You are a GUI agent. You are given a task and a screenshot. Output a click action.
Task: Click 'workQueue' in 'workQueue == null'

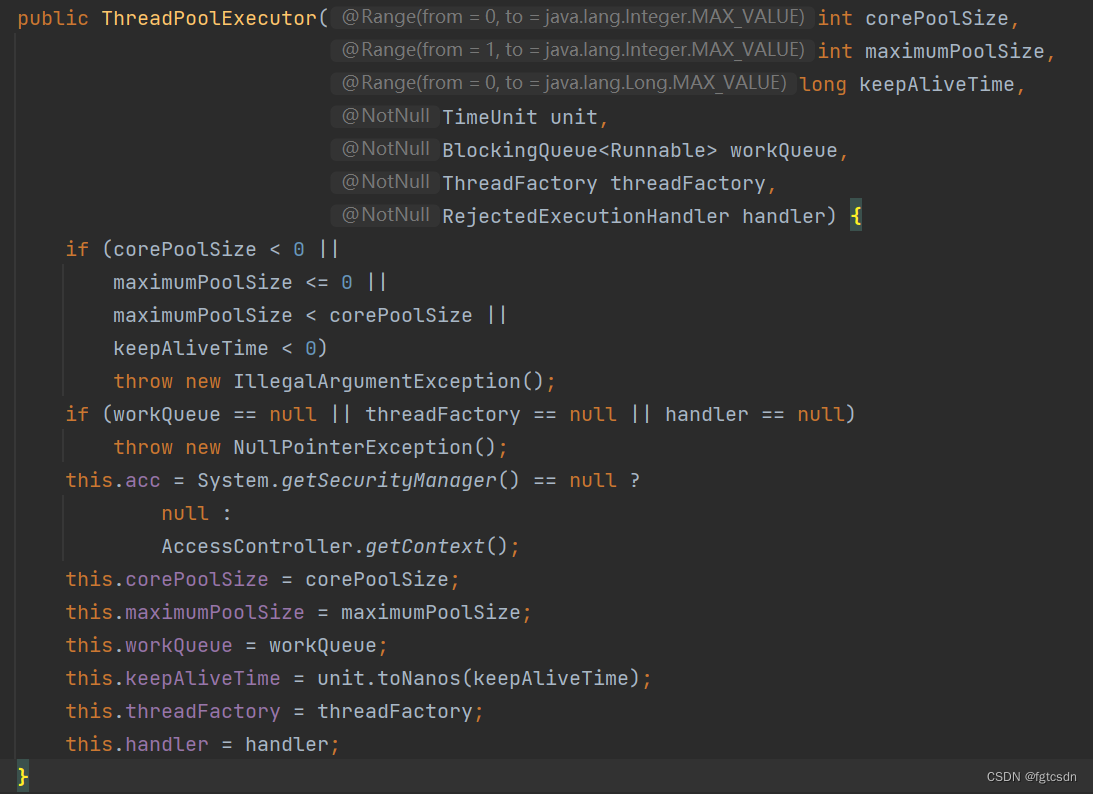point(167,415)
